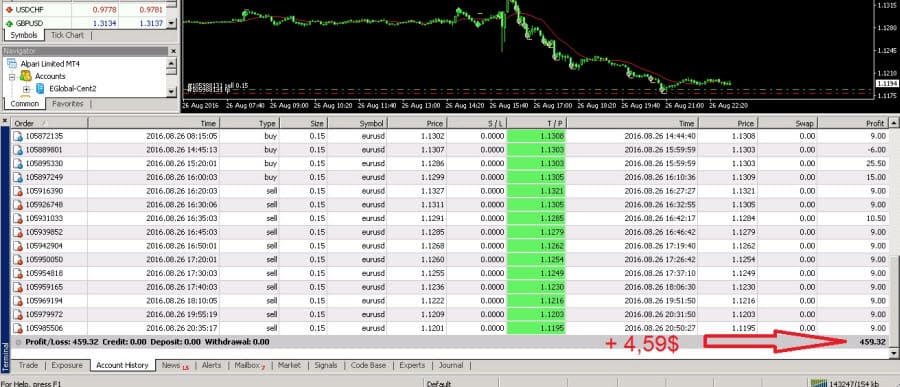Click order icon for order 105889801
The width and height of the screenshot is (900, 387).
pyautogui.click(x=17, y=150)
